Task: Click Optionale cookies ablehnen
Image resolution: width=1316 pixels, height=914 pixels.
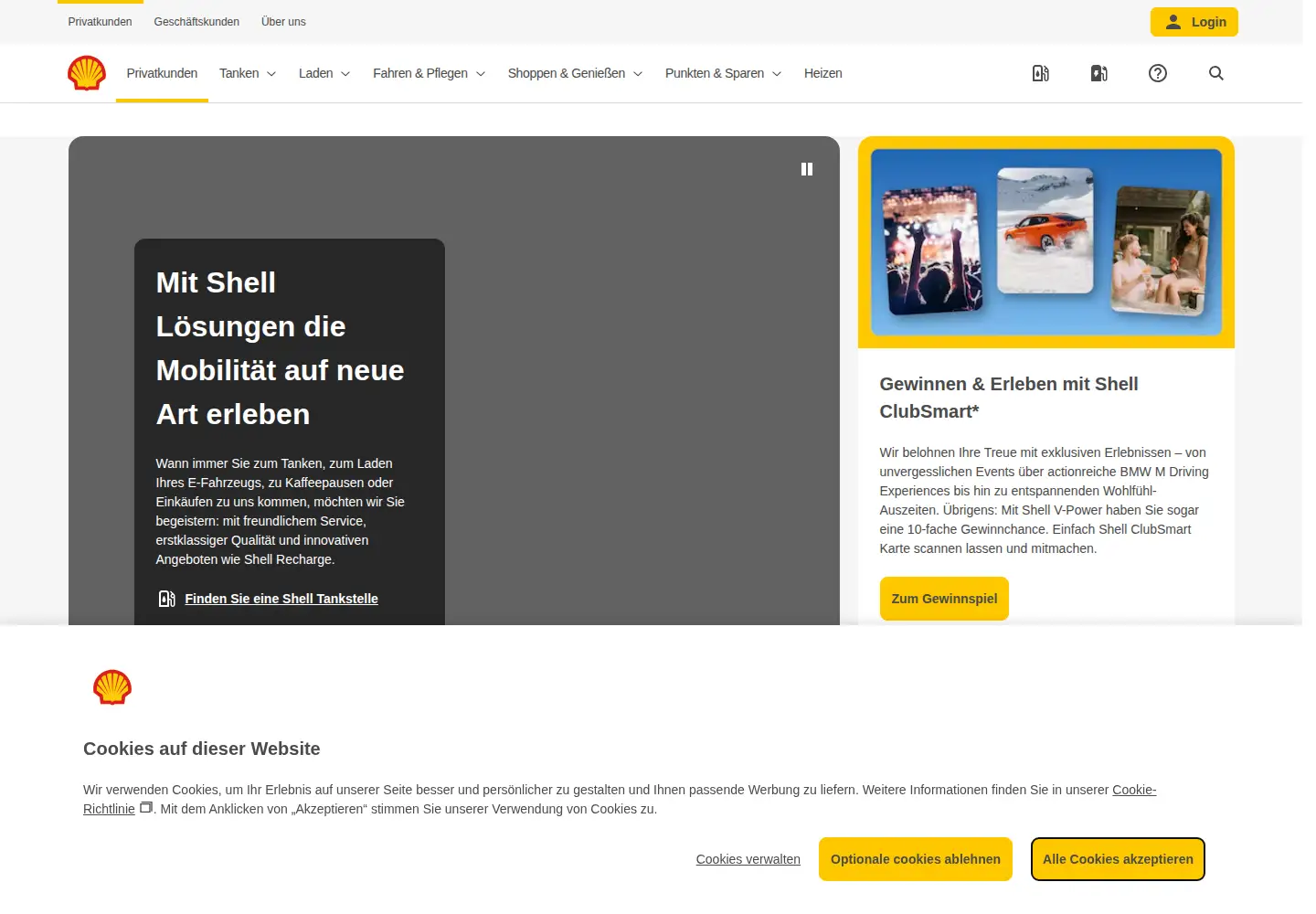Action: [916, 859]
